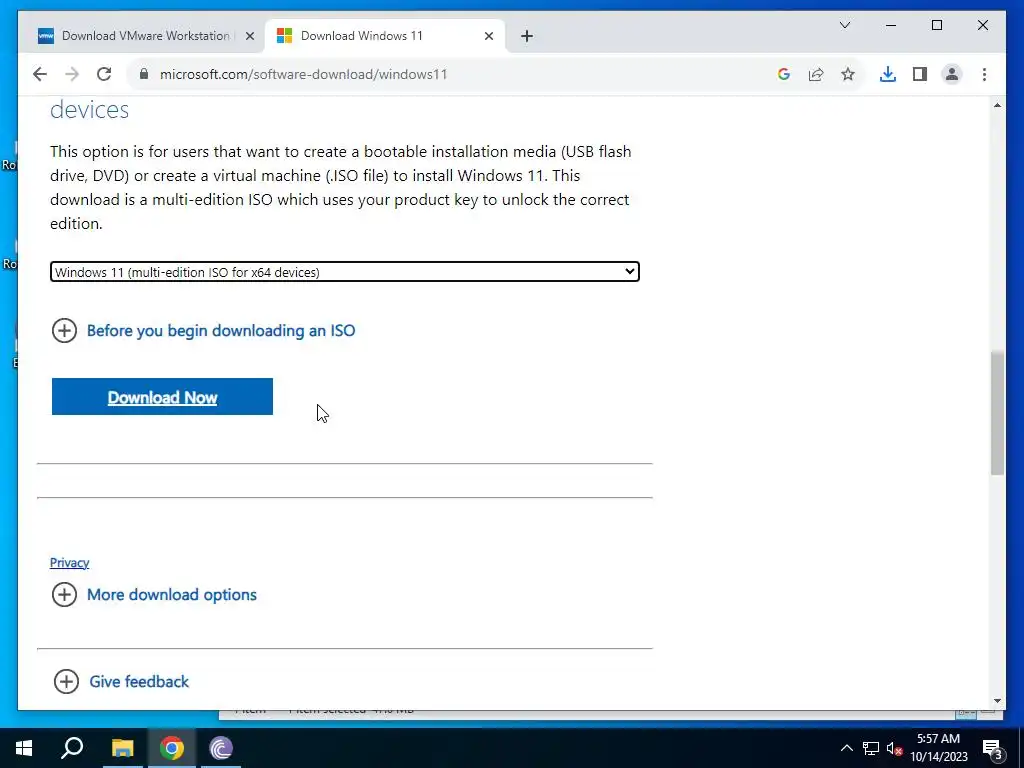Show hidden system tray icons
The image size is (1024, 768).
[x=846, y=748]
